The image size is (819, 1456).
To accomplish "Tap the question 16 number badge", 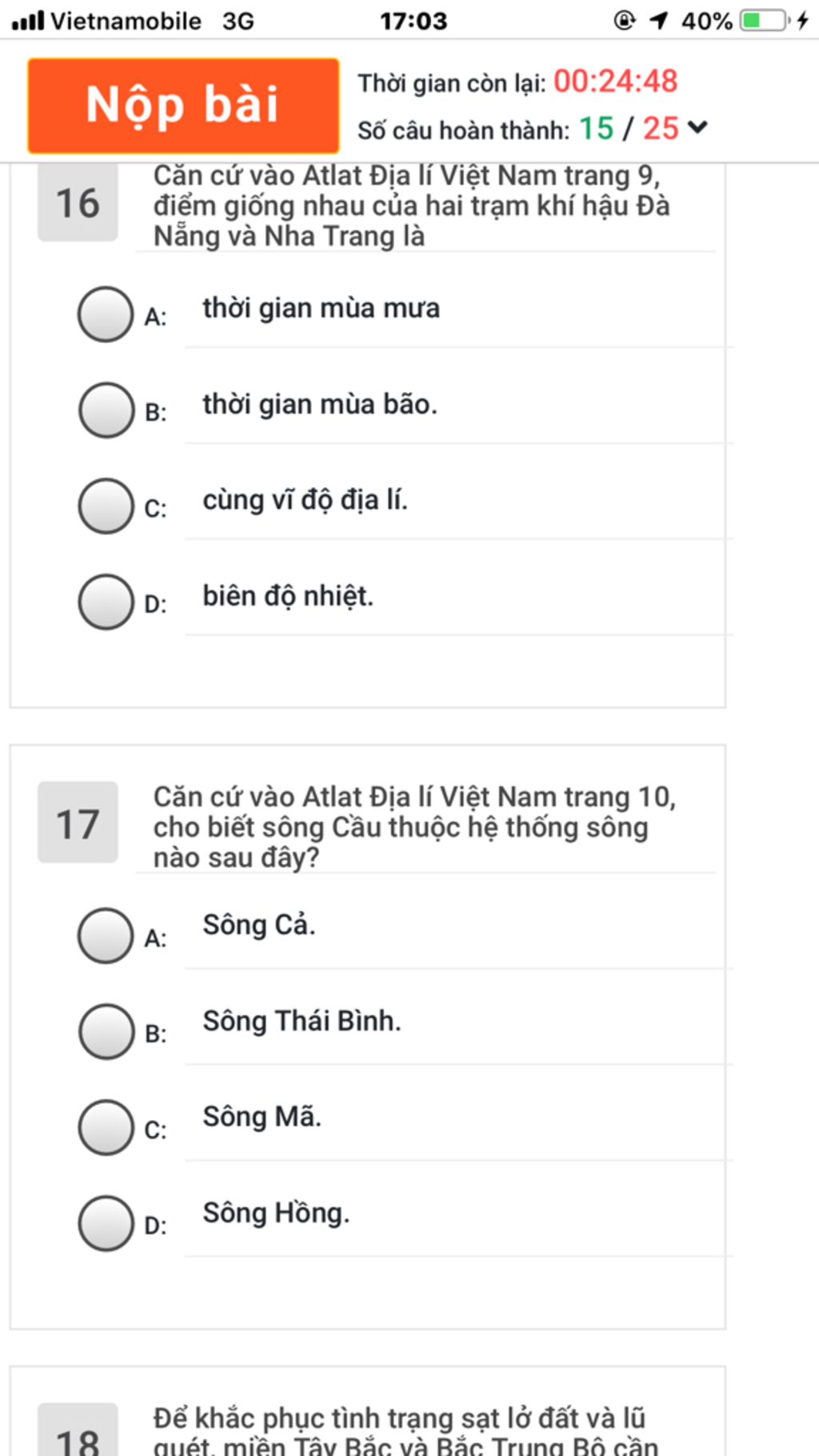I will pyautogui.click(x=78, y=202).
